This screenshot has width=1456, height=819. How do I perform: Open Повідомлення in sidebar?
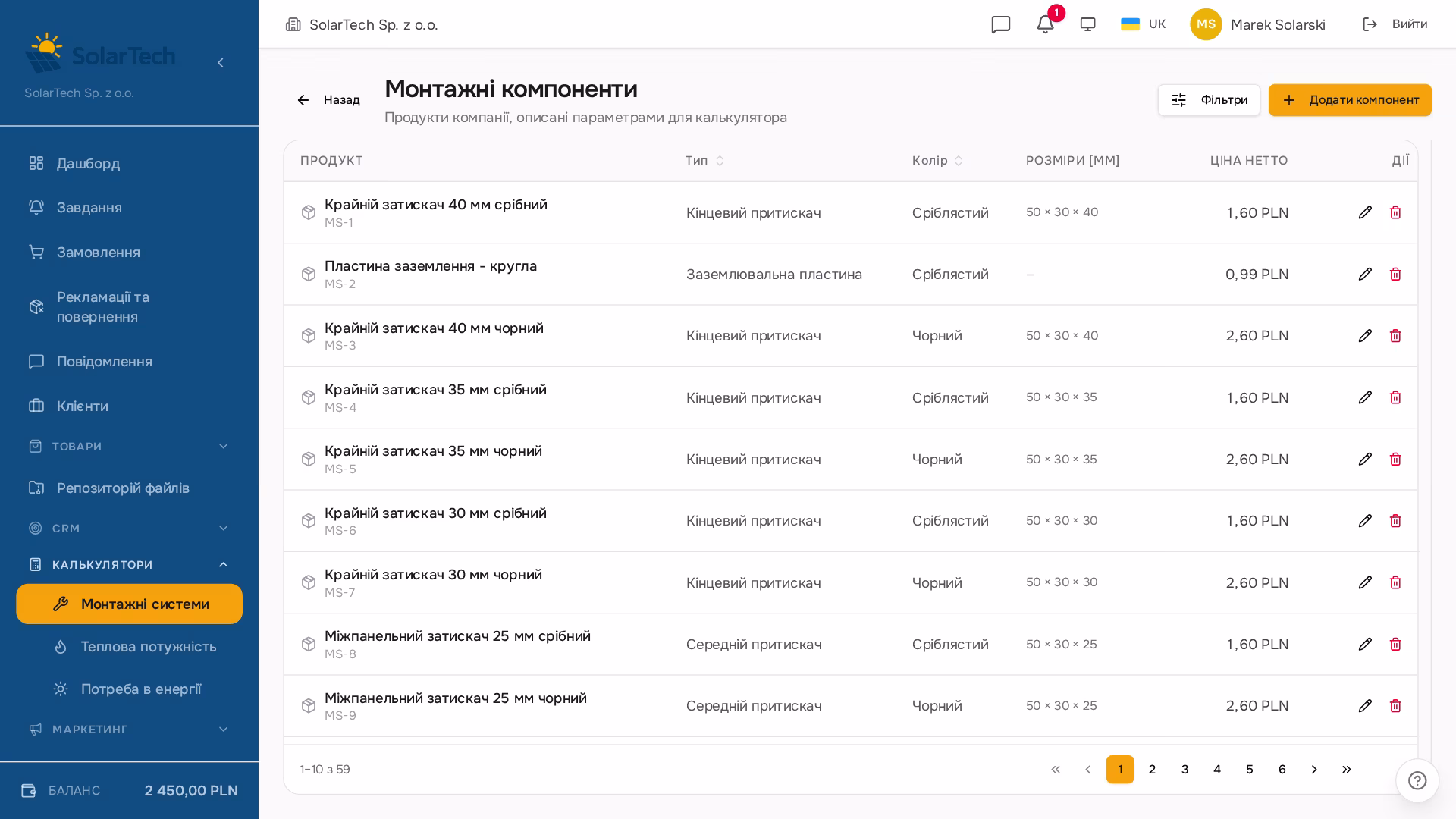click(x=129, y=362)
